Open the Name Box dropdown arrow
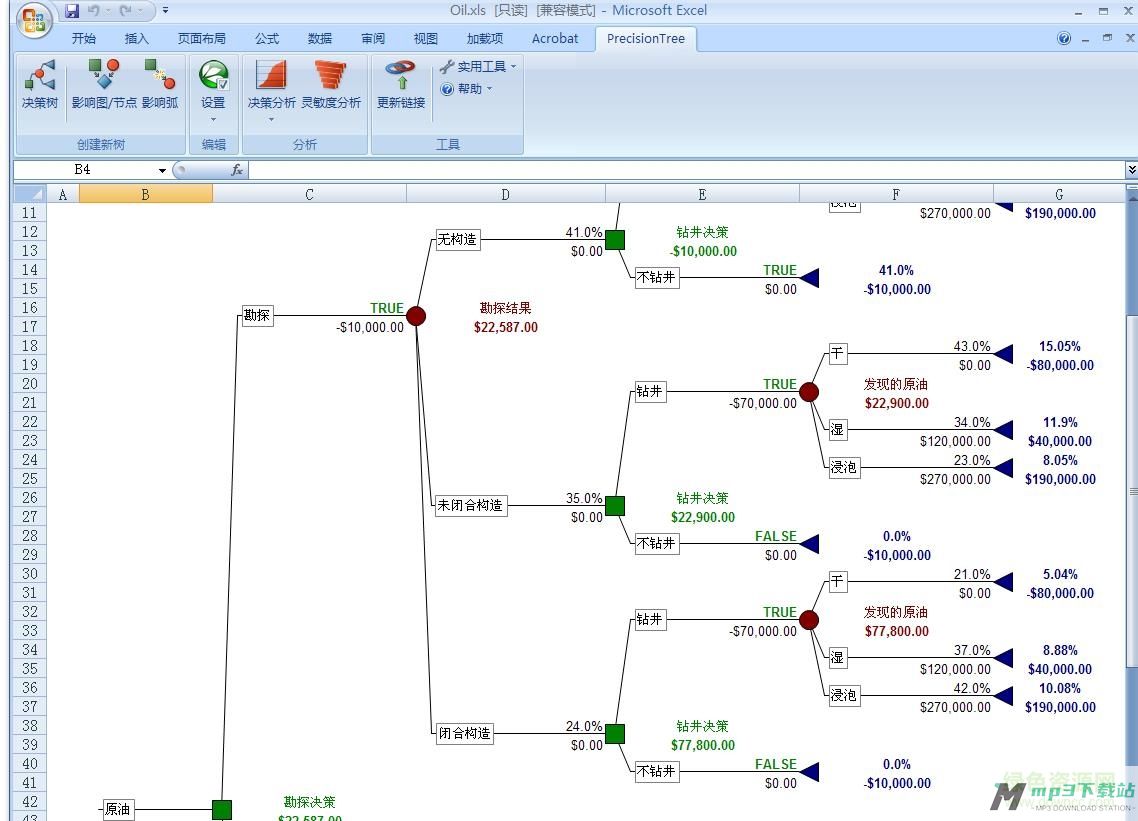 click(x=164, y=170)
